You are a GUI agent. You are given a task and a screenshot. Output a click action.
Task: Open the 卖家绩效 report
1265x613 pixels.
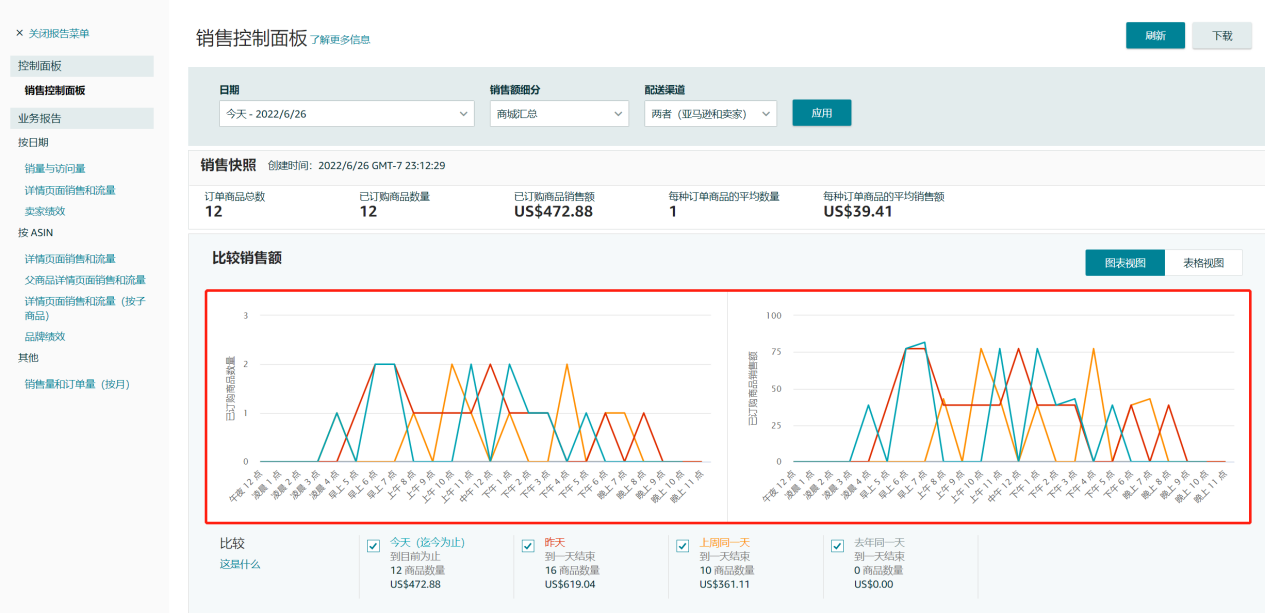(x=45, y=211)
